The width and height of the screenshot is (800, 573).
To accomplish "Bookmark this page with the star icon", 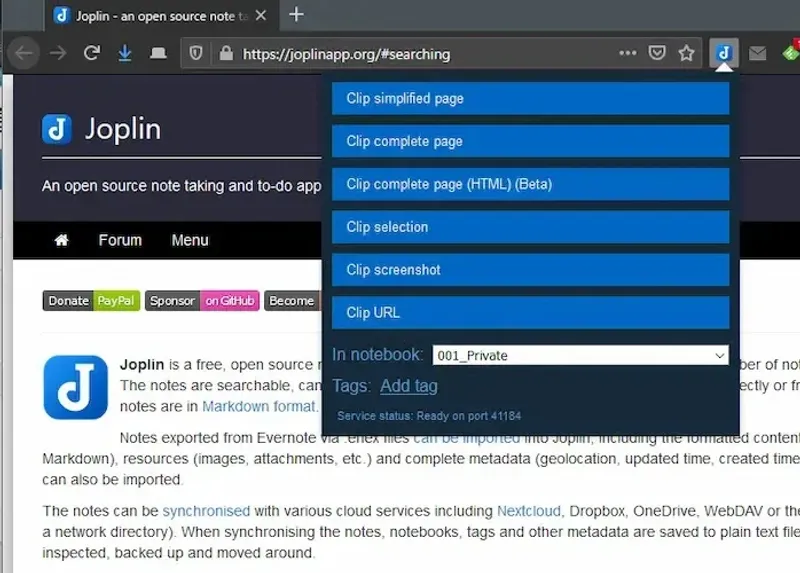I will coord(686,53).
